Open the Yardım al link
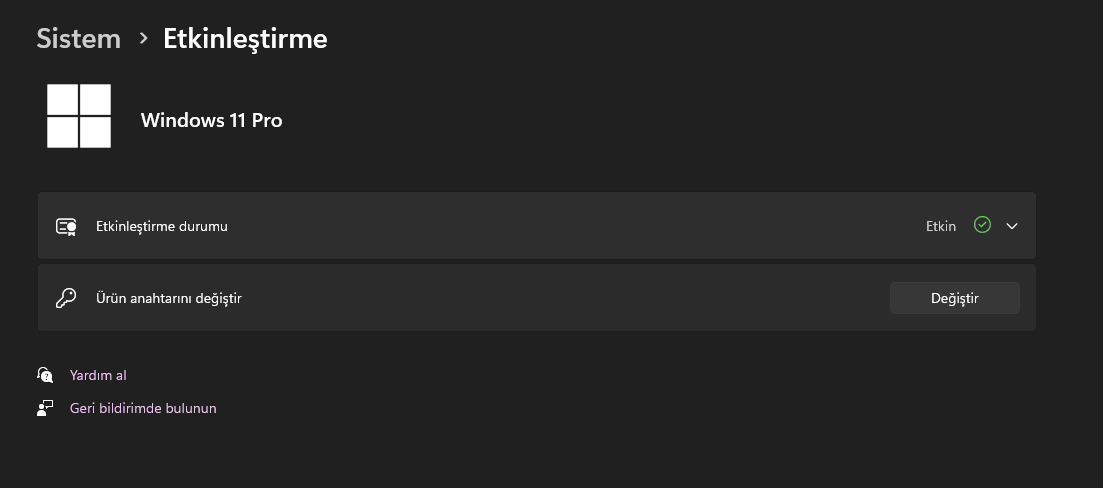1103x488 pixels. click(x=98, y=375)
